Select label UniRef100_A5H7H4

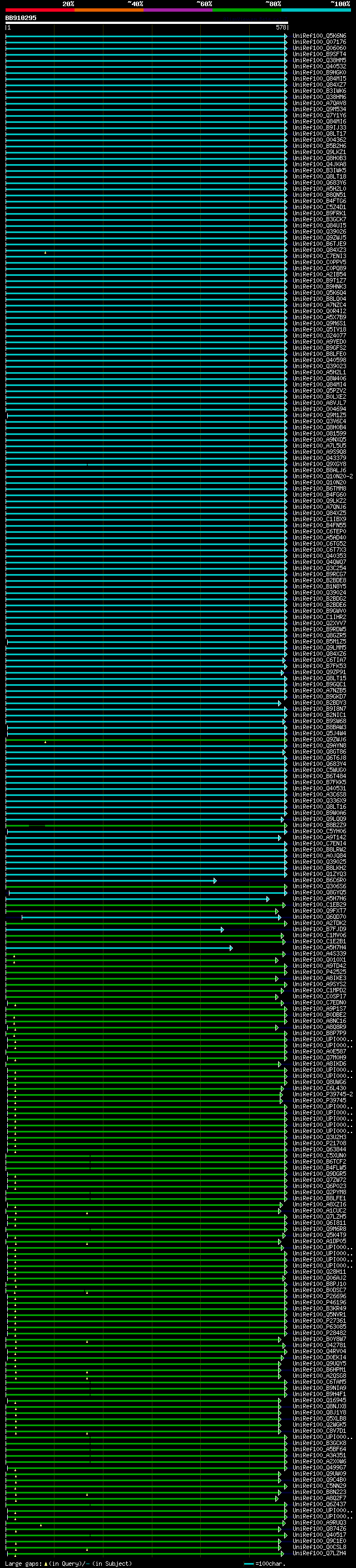point(319,948)
